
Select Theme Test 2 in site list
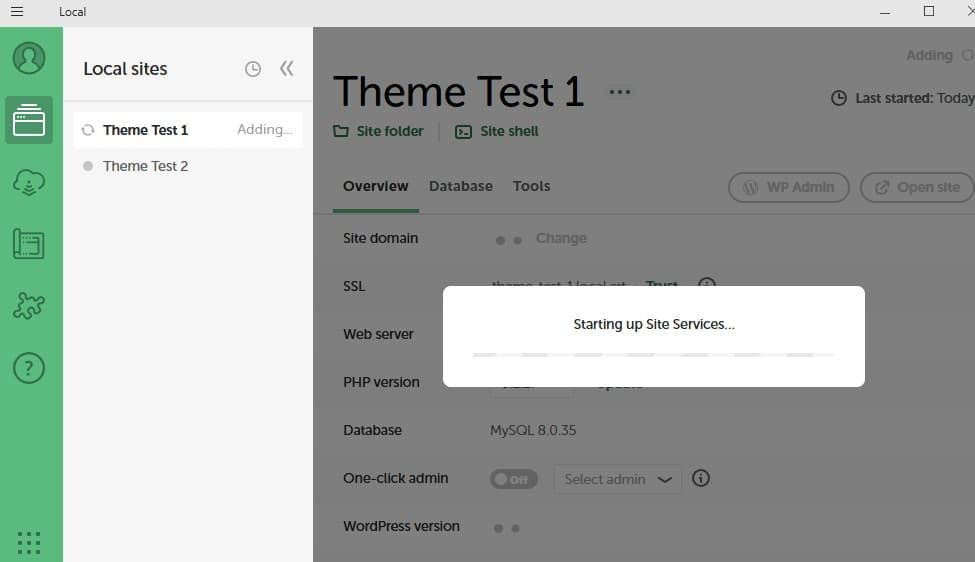[x=145, y=166]
